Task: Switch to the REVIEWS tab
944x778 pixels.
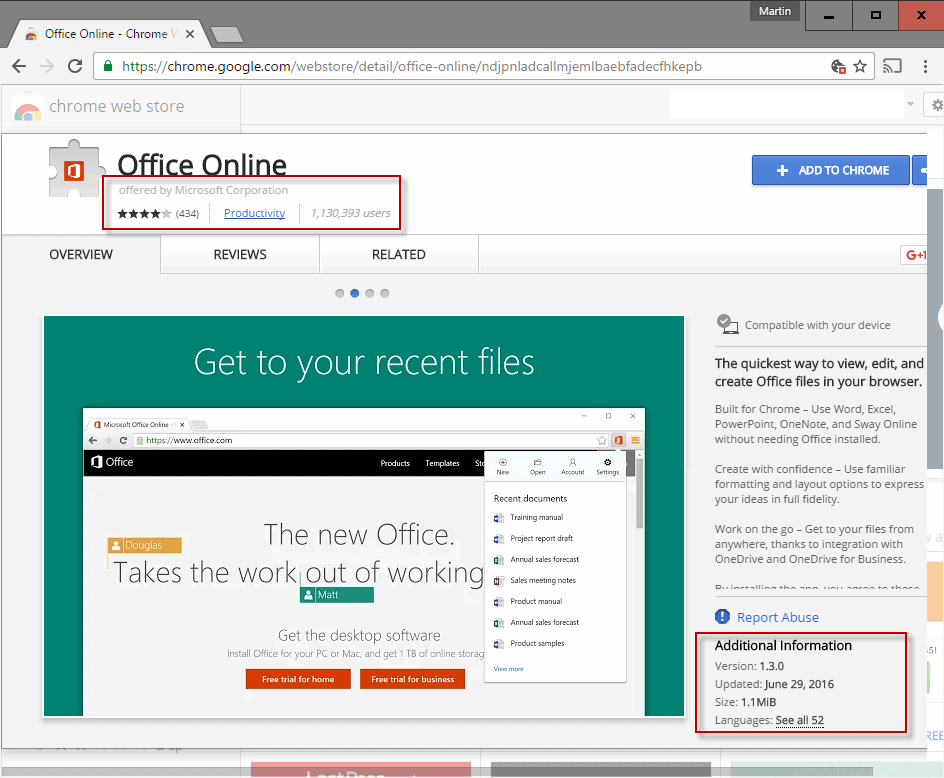Action: 238,254
